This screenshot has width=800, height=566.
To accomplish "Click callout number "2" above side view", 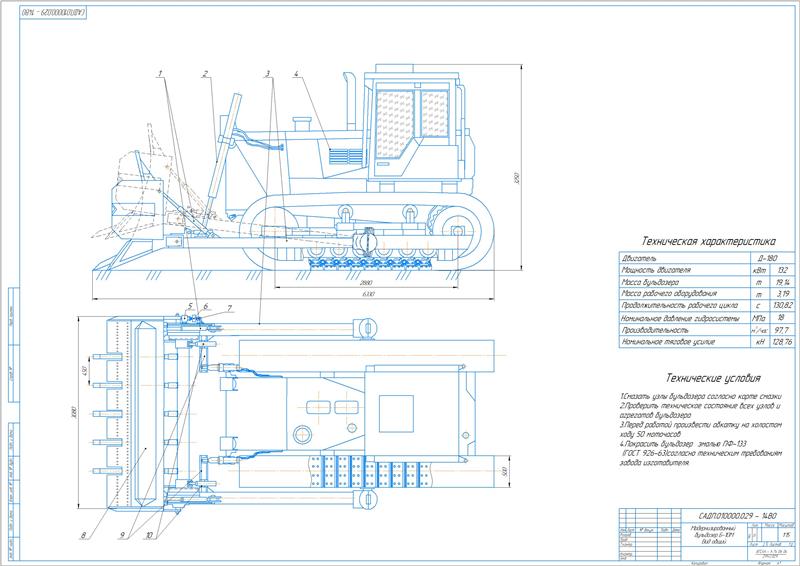I will [205, 74].
